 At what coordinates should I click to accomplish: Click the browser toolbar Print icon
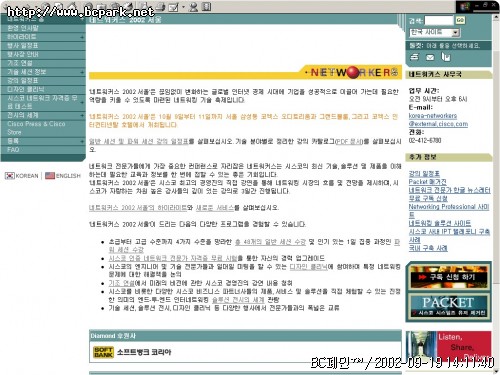(161, 6)
